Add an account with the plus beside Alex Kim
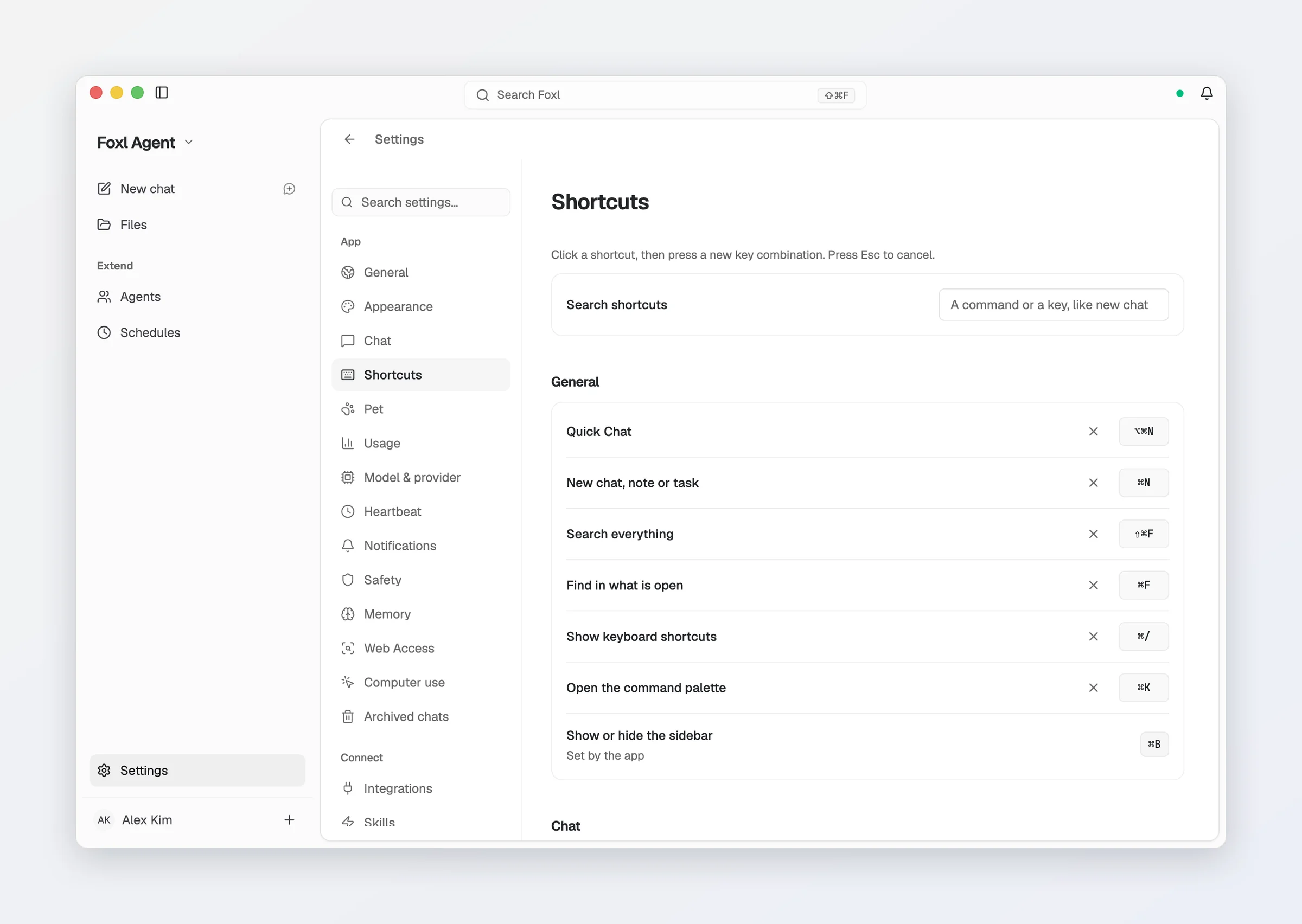This screenshot has height=924, width=1302. [x=289, y=820]
